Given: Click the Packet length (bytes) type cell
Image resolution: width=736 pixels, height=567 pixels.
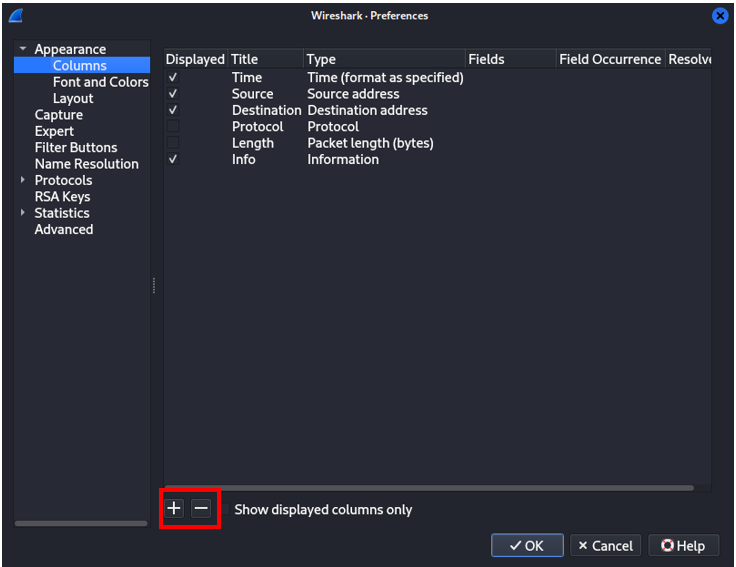Looking at the screenshot, I should point(370,143).
